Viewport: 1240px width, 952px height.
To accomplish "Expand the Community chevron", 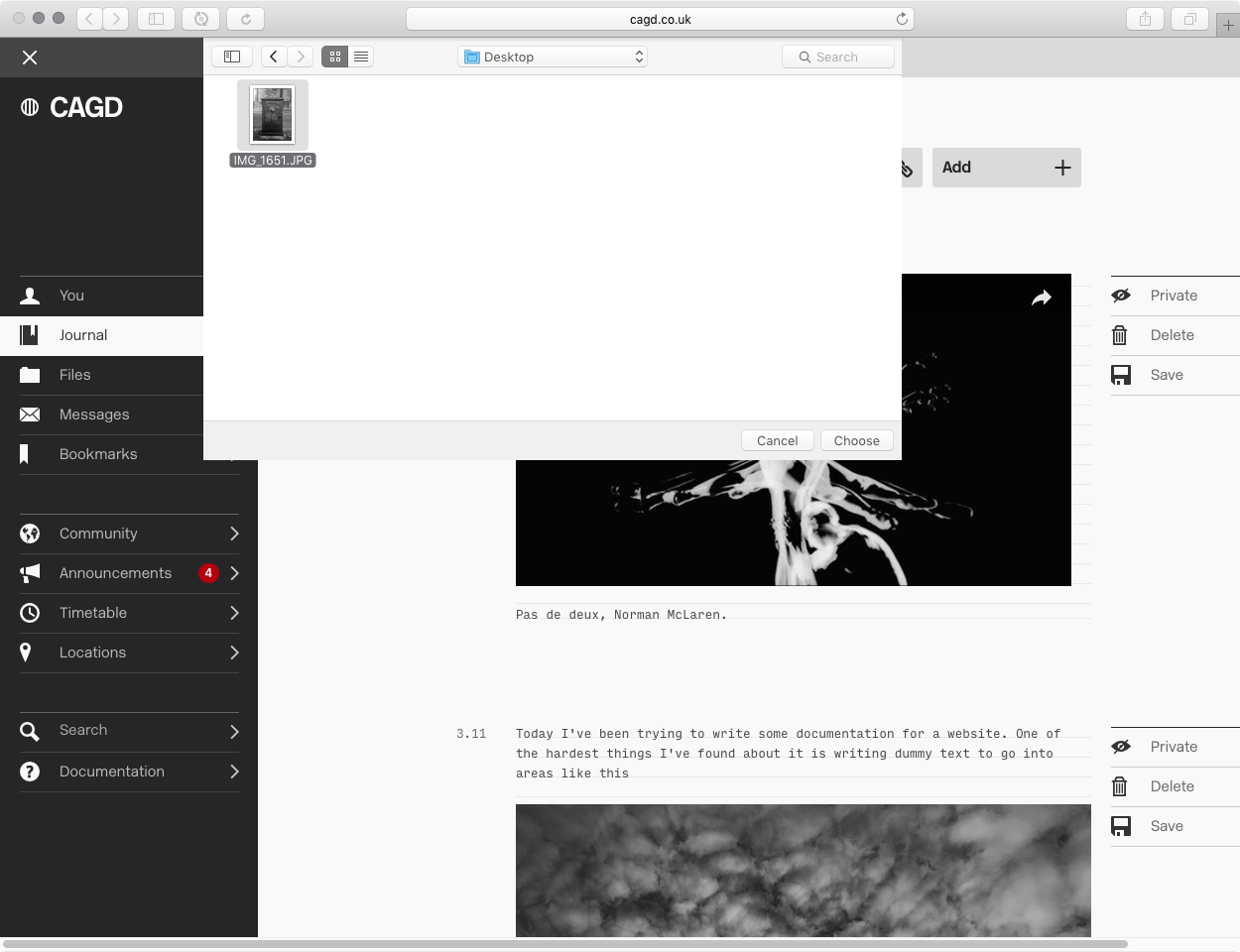I will (234, 534).
